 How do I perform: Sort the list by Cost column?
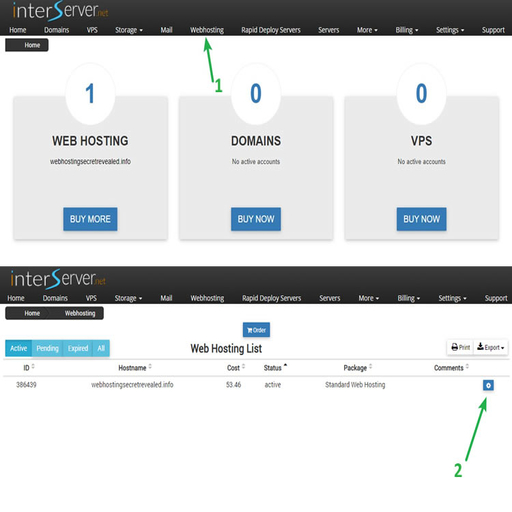[x=236, y=368]
